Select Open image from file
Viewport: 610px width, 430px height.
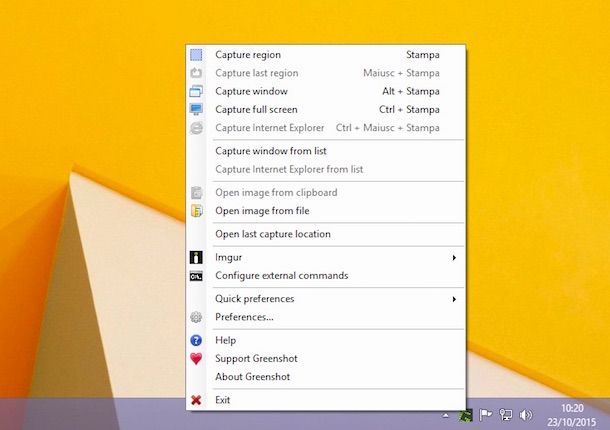coord(326,211)
